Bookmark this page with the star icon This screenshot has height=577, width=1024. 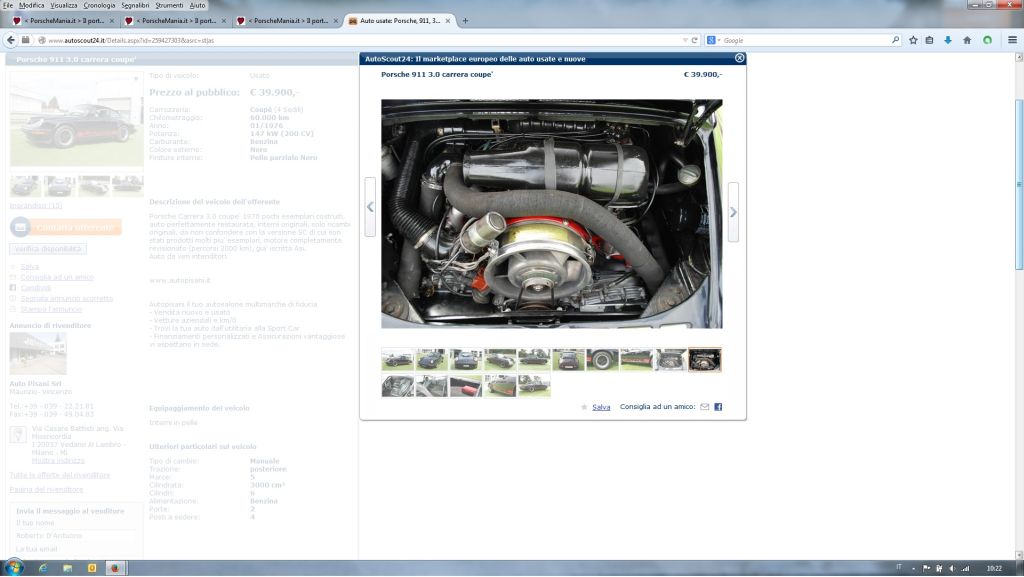pyautogui.click(x=913, y=40)
